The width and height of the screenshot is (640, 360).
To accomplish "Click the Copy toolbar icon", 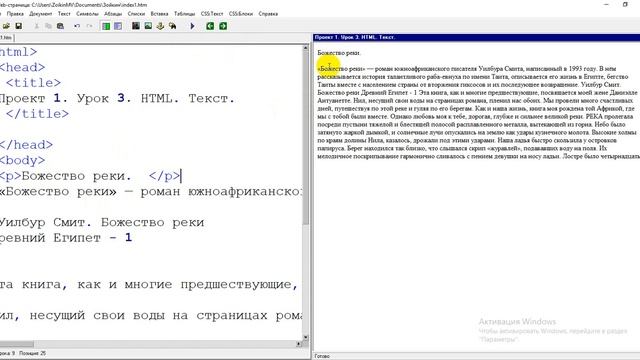I will click(x=48, y=26).
